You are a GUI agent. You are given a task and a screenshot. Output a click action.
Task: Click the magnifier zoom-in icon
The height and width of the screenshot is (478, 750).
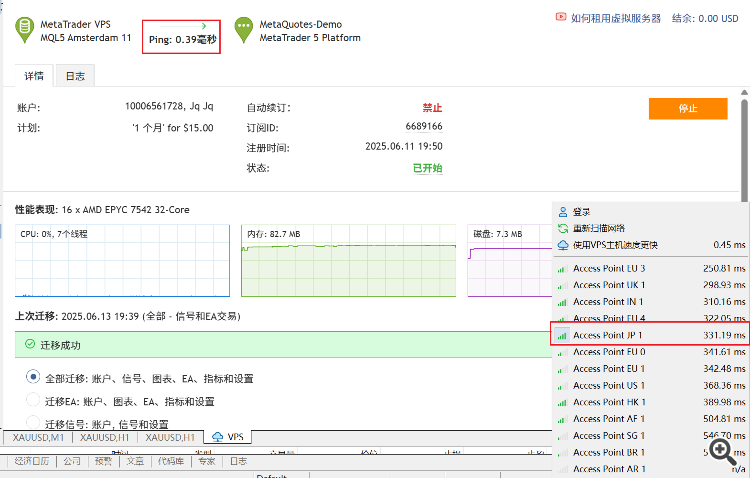coord(722,453)
